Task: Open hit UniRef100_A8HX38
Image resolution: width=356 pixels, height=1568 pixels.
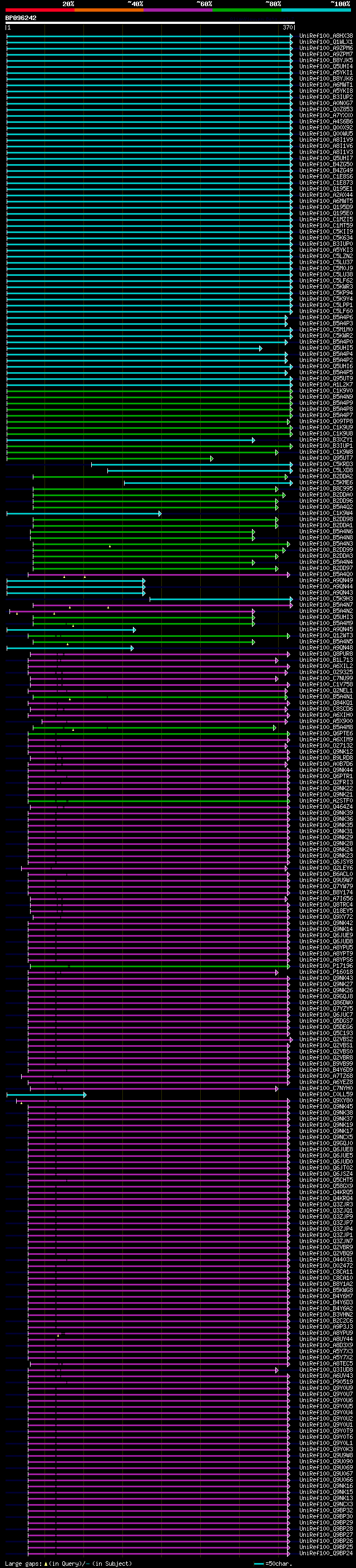Action: coord(326,36)
